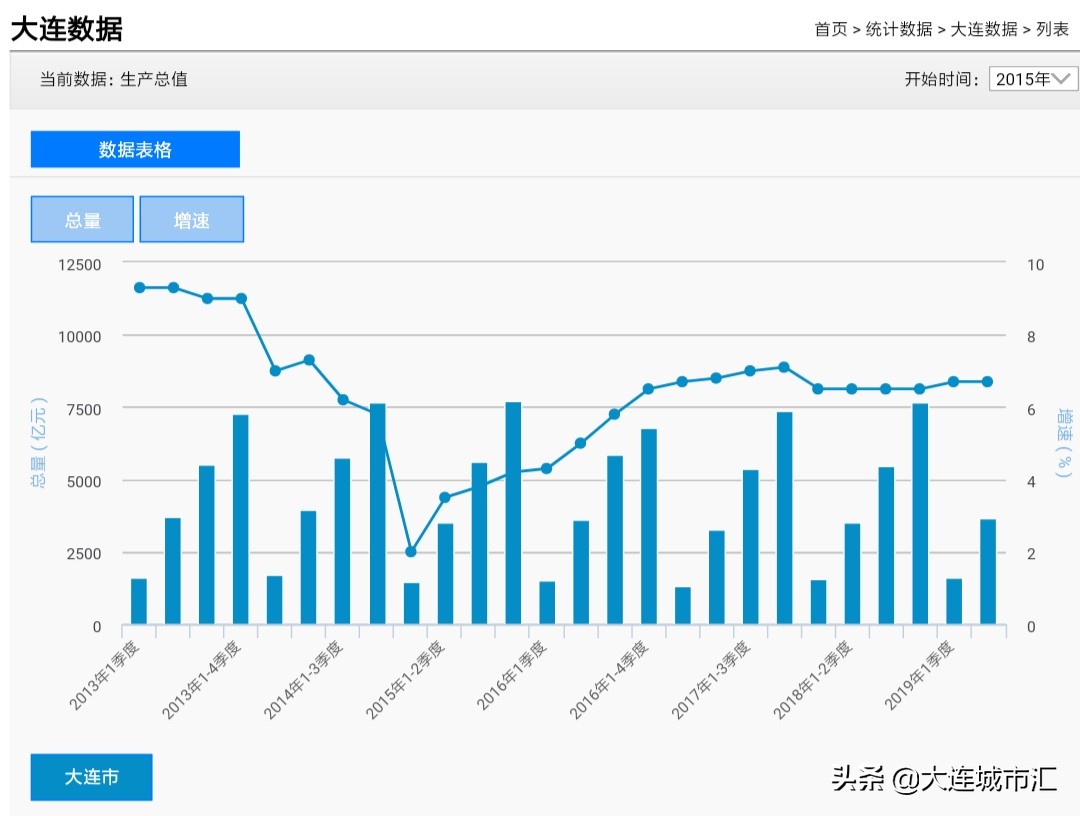Click the 2013年1-4季度 axis label

201,680
